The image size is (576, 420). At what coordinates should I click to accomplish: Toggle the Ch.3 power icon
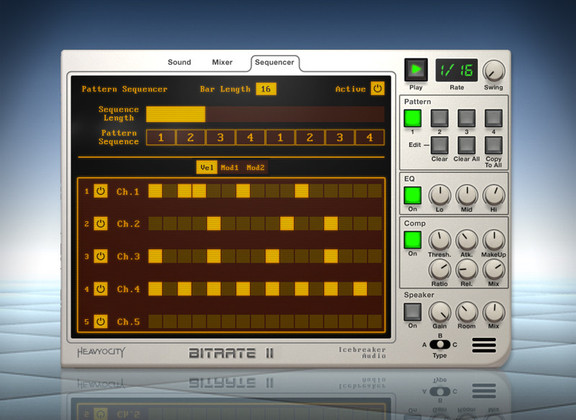[x=101, y=256]
